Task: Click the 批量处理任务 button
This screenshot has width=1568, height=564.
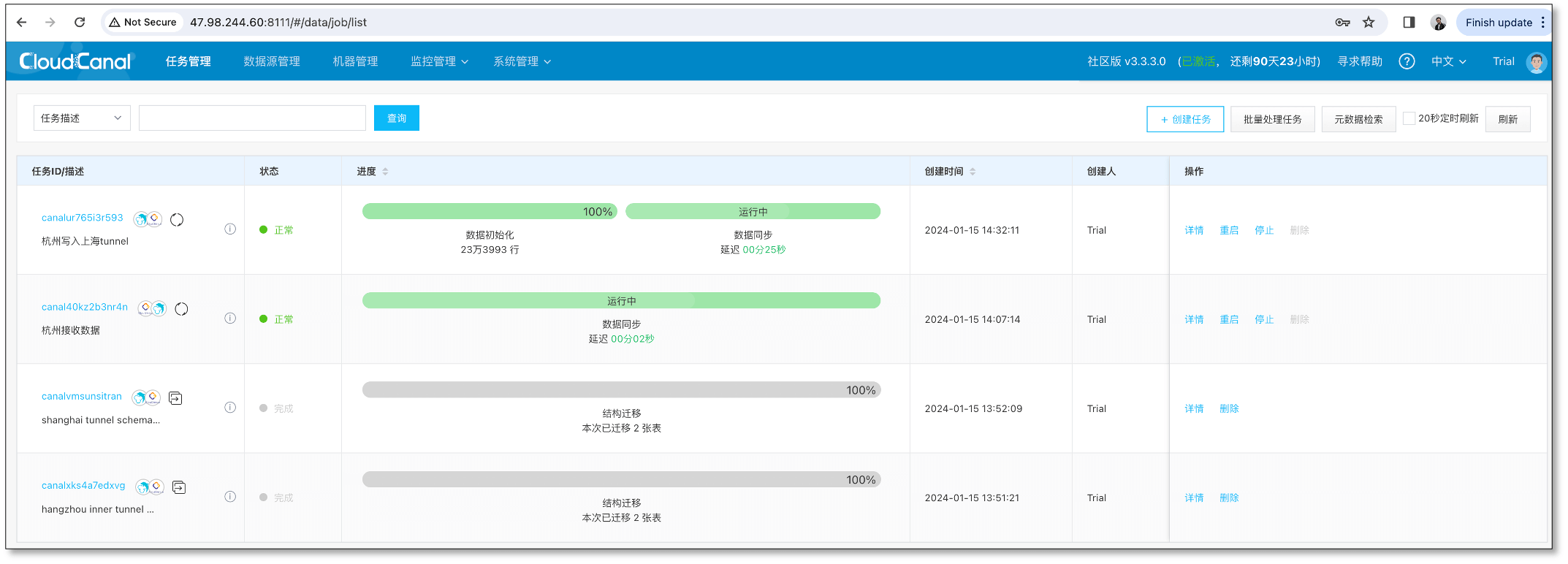Action: pyautogui.click(x=1273, y=119)
